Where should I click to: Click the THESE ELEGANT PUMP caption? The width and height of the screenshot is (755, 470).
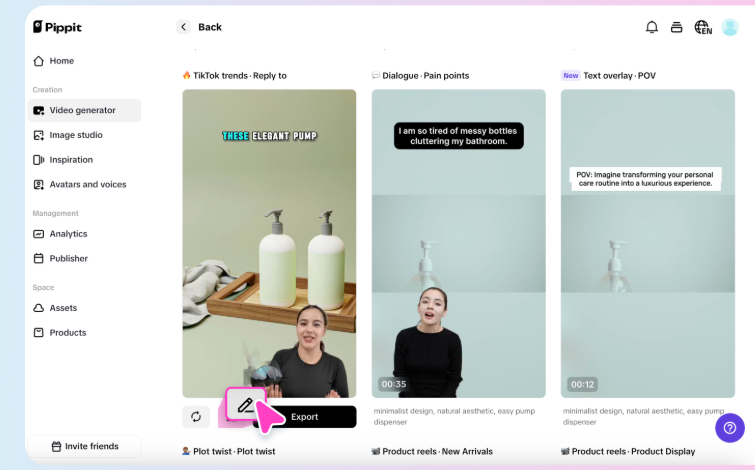(x=269, y=136)
